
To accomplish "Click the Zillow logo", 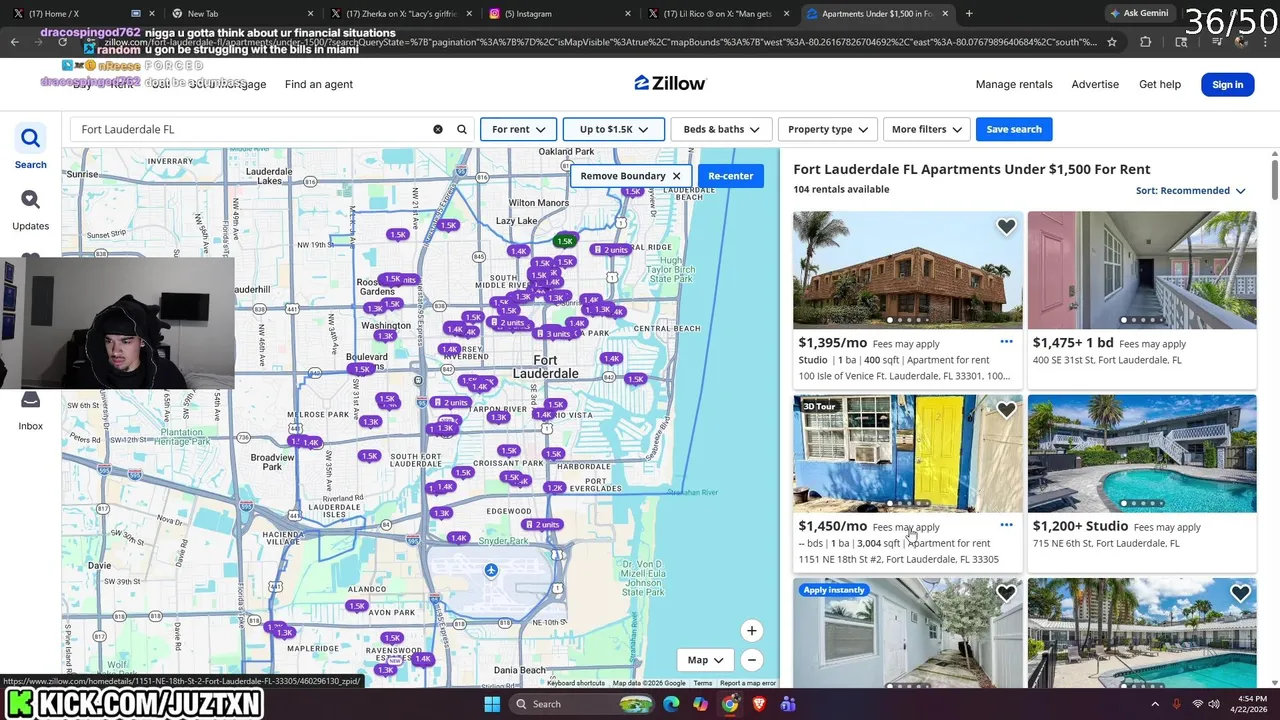I will (670, 83).
